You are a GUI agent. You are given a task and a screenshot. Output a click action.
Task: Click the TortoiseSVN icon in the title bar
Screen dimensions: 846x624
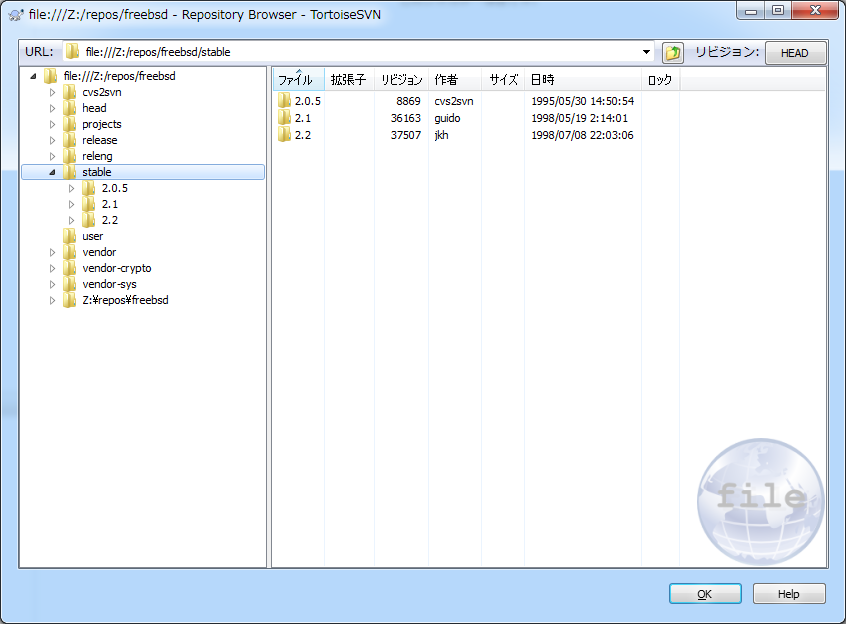(x=16, y=15)
